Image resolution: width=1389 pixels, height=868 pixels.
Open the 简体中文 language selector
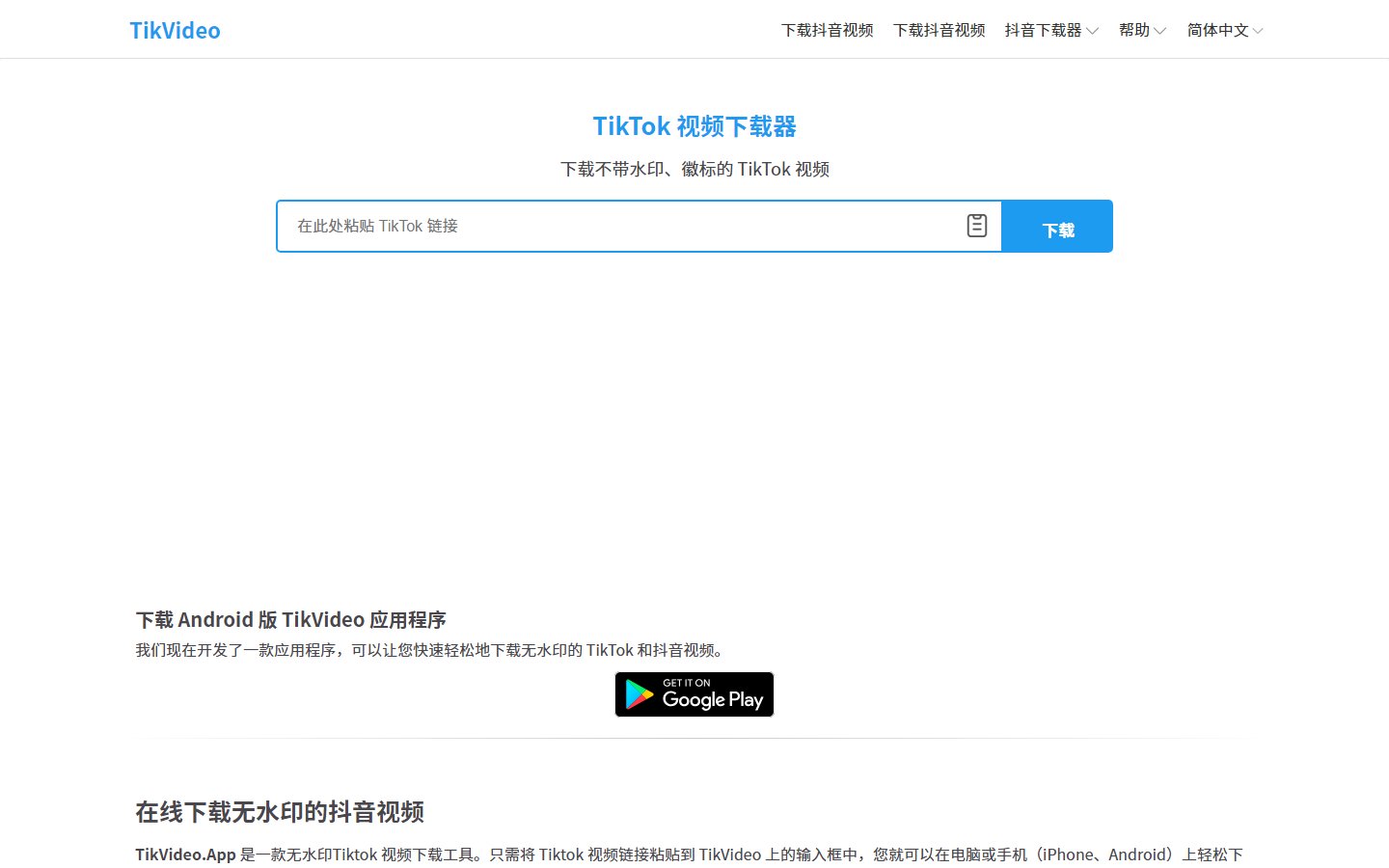point(1225,30)
